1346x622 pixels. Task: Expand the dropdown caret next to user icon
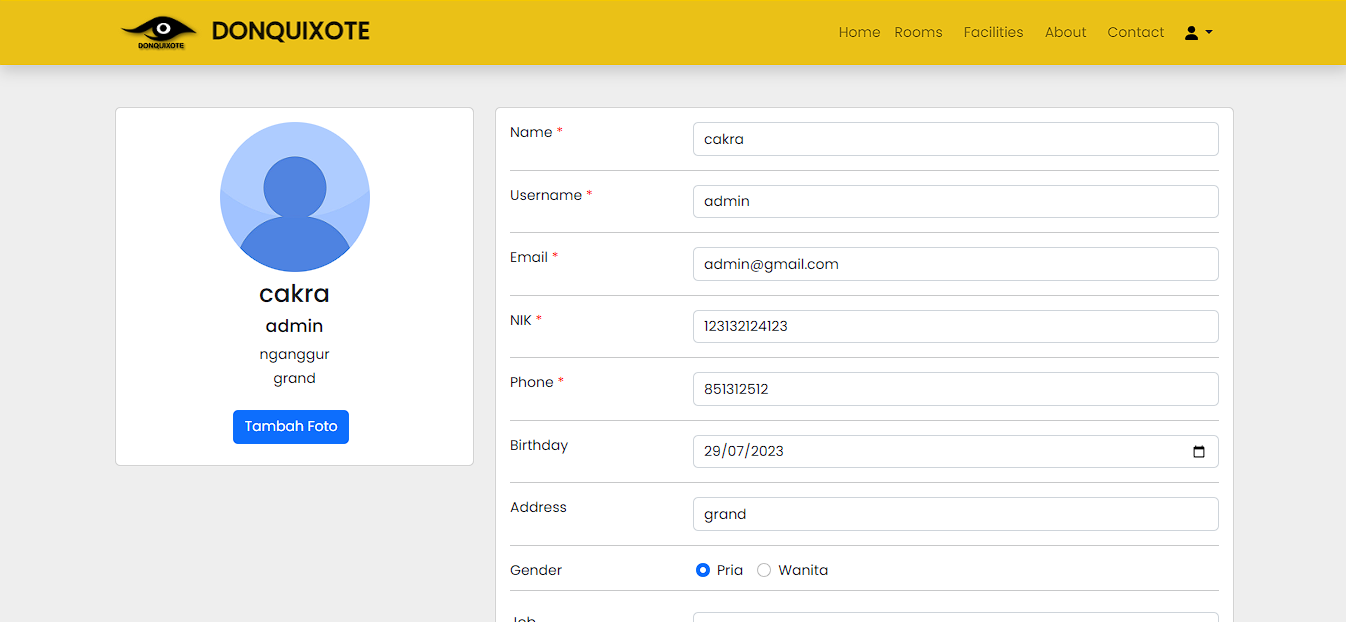pos(1207,33)
